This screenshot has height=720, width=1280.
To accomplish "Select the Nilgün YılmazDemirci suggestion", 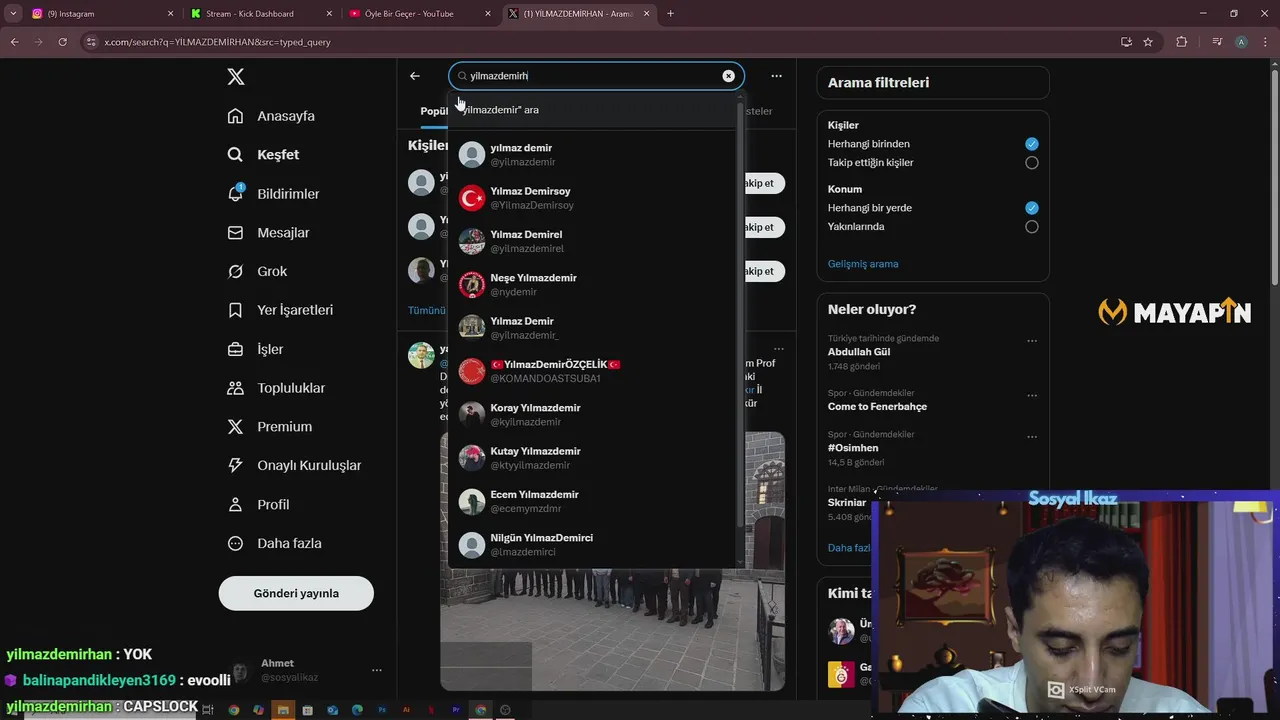I will point(592,545).
